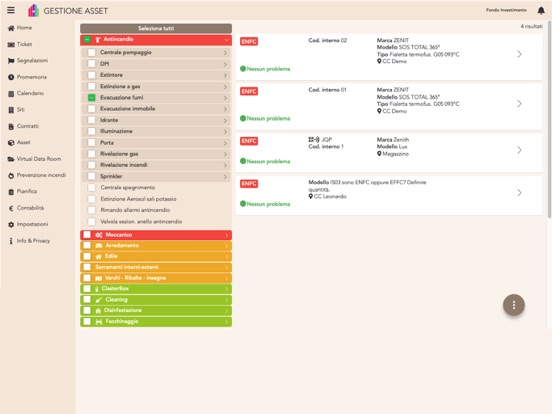Toggle the Antincendio category checkbox
Screen dimensions: 552x414
87,39
